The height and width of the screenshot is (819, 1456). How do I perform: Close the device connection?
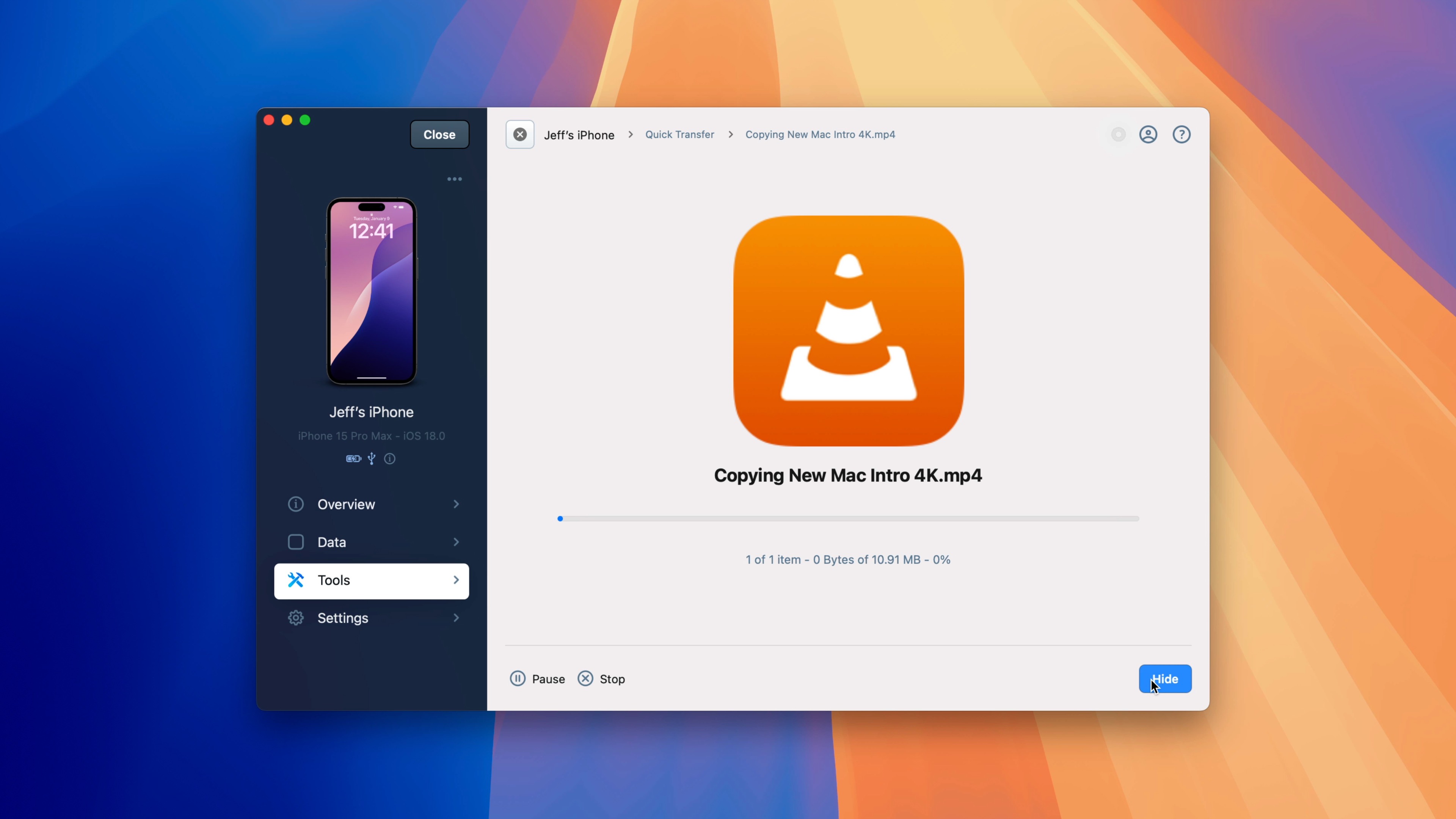click(439, 134)
